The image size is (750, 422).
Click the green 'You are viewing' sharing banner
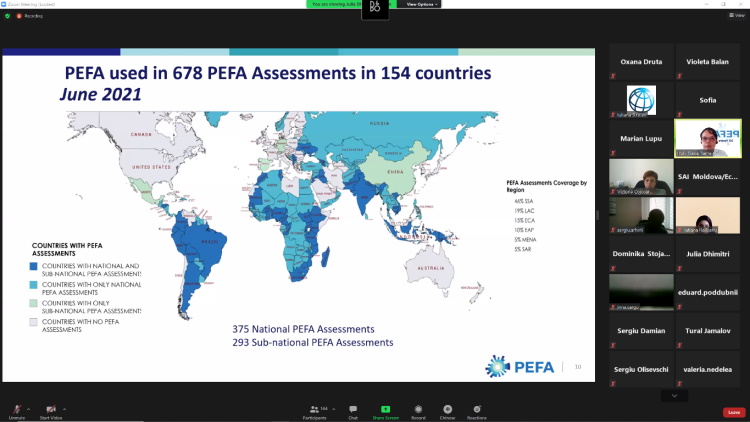coord(352,4)
